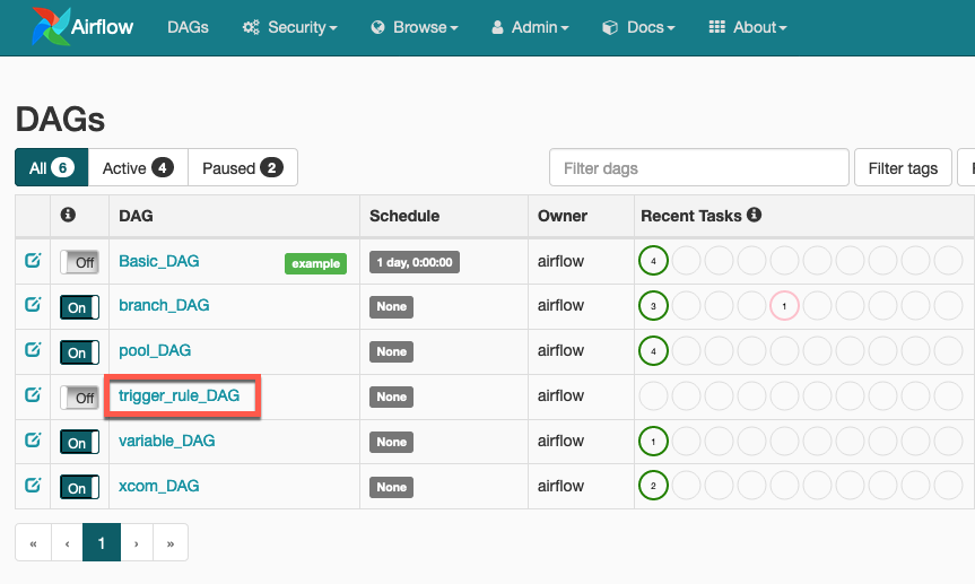Viewport: 977px width, 585px height.
Task: Click edit icon for xcom_DAG row
Action: tap(33, 486)
